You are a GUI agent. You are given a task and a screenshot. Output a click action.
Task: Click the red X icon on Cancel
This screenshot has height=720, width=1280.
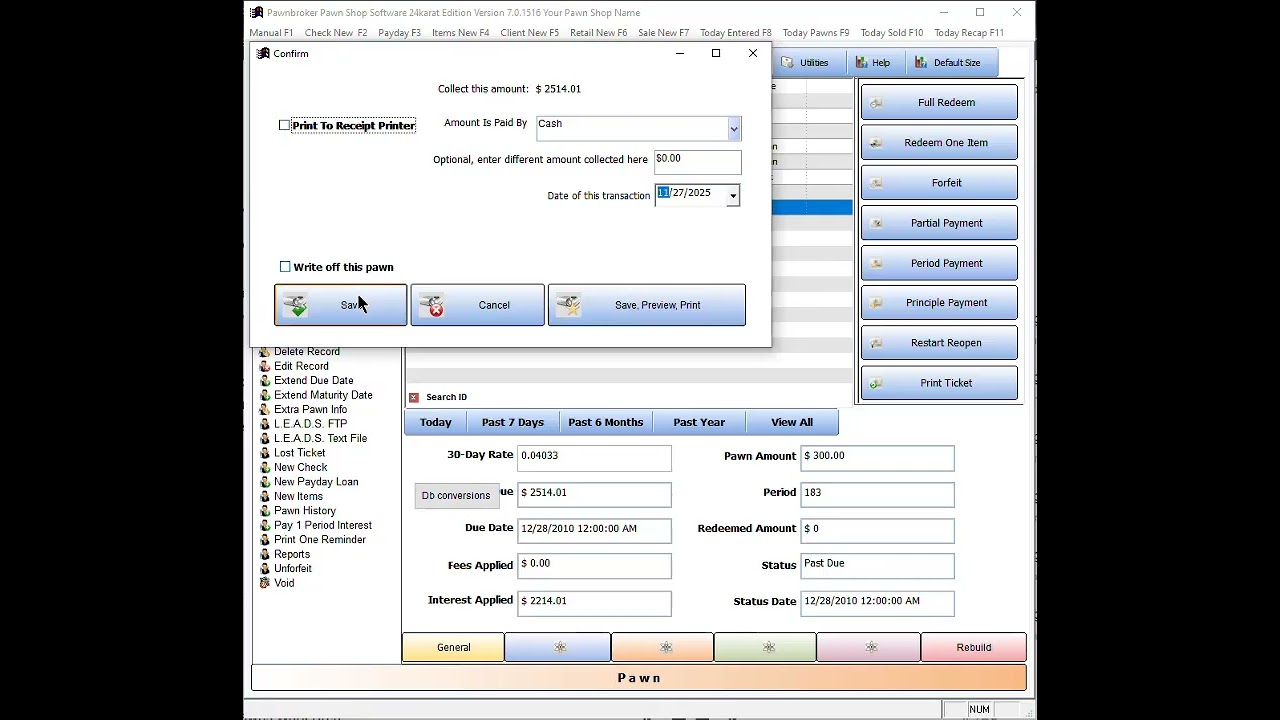[x=432, y=305]
